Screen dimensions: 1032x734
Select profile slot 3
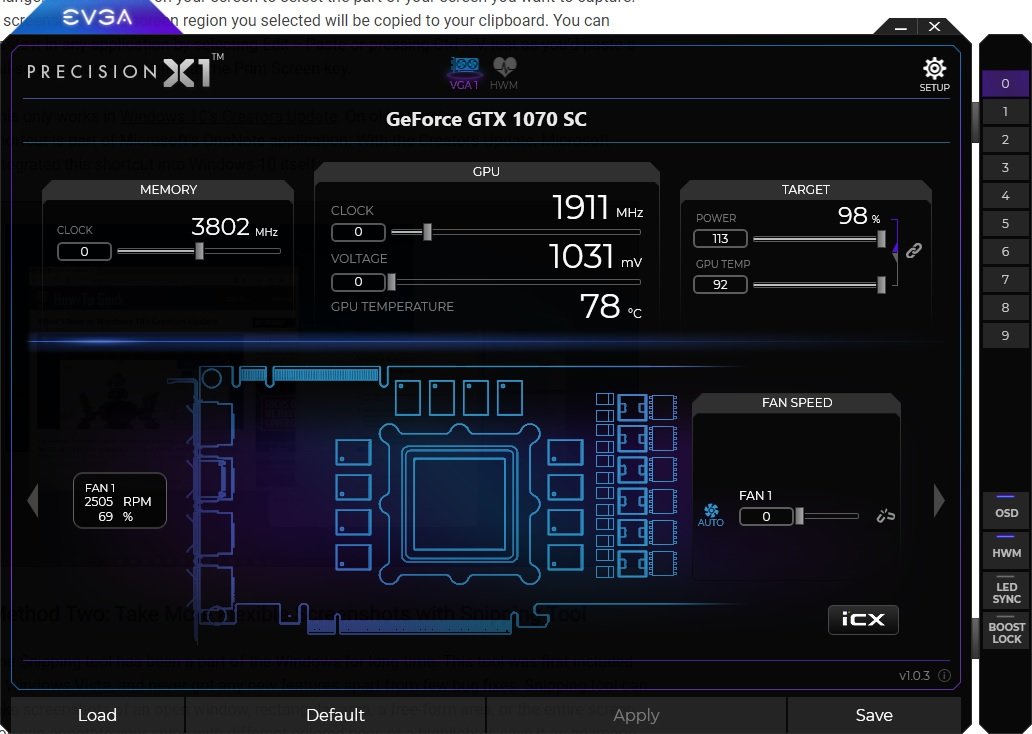click(1005, 167)
